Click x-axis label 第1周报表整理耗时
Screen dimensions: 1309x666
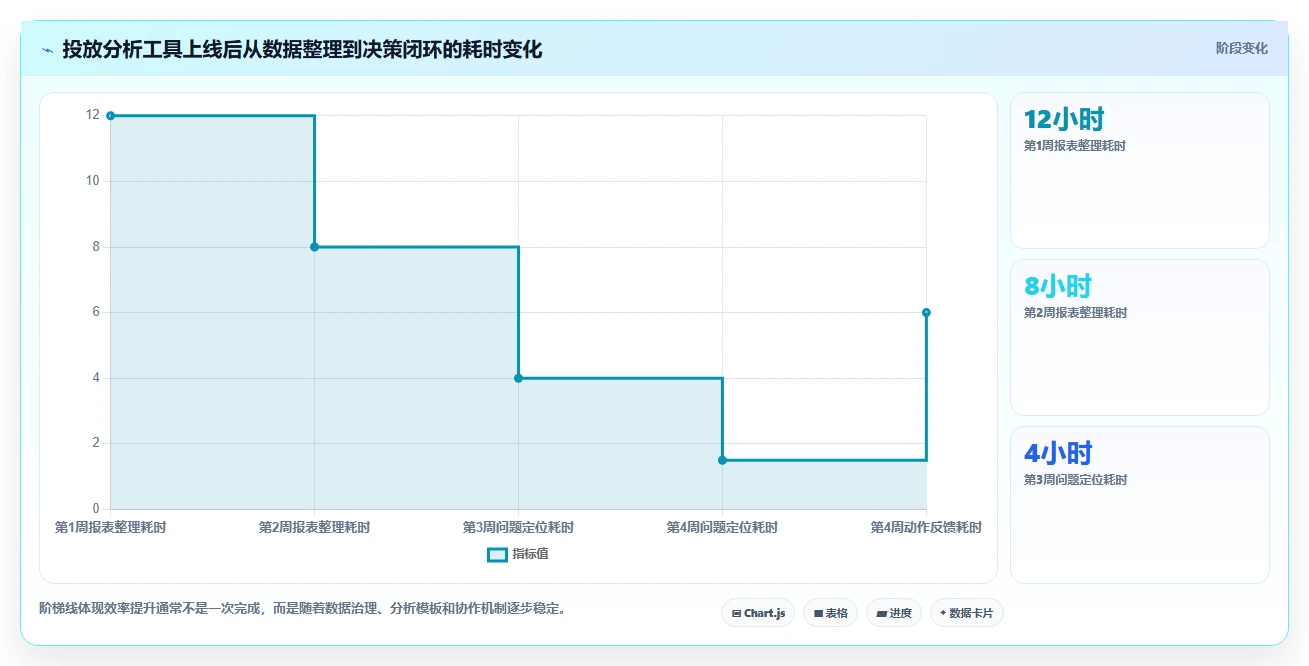click(110, 527)
